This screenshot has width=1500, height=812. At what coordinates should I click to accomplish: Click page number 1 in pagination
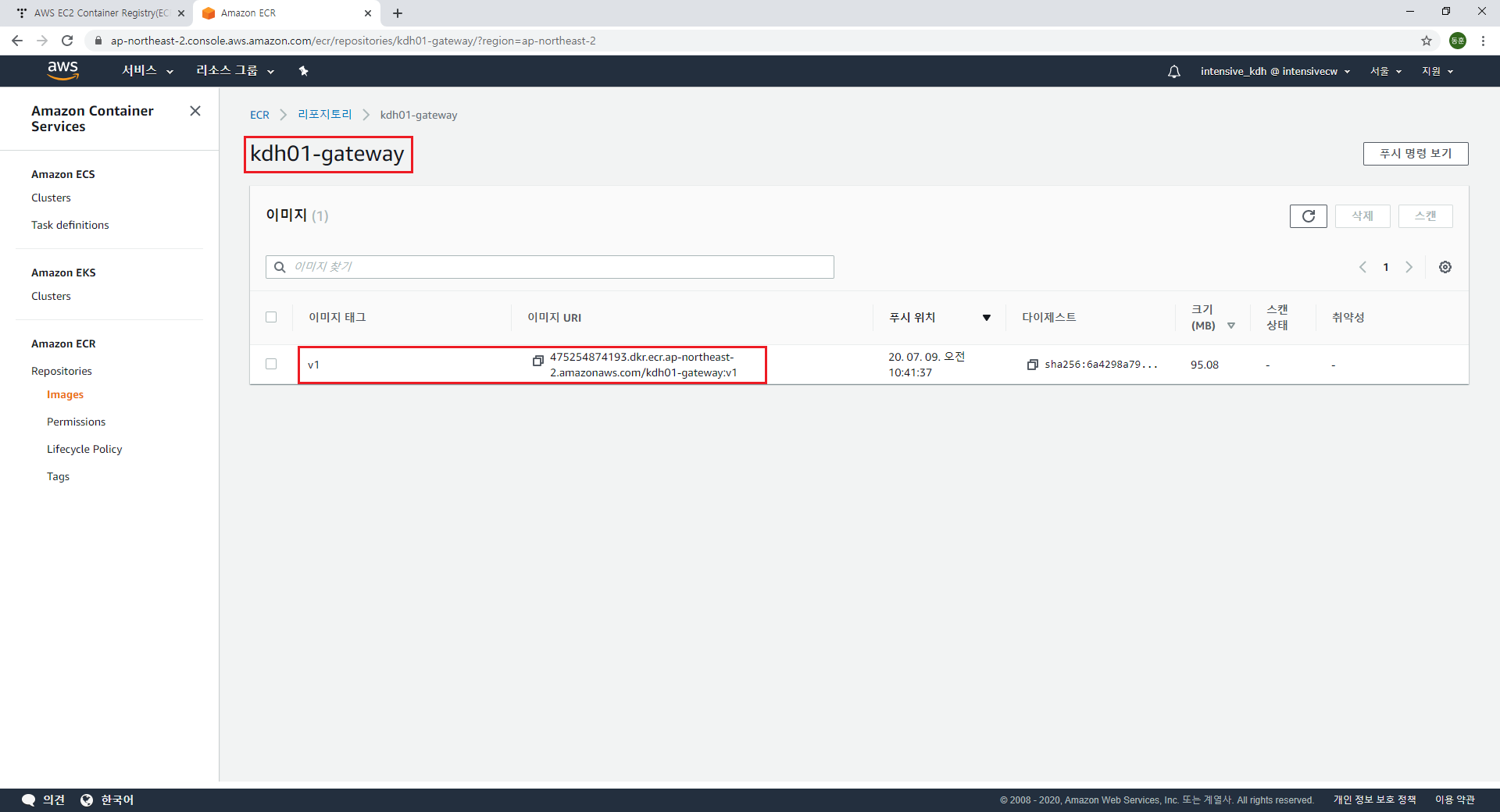point(1386,267)
